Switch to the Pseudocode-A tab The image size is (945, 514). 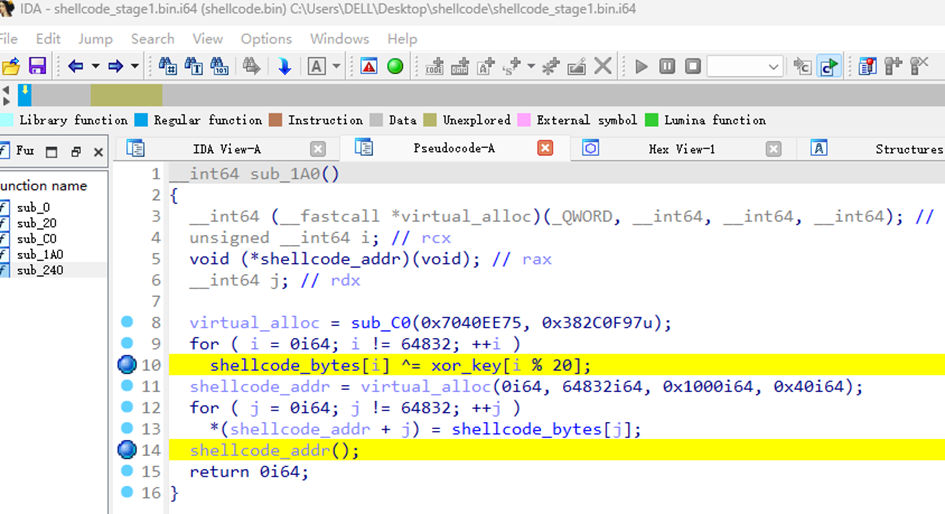click(454, 148)
